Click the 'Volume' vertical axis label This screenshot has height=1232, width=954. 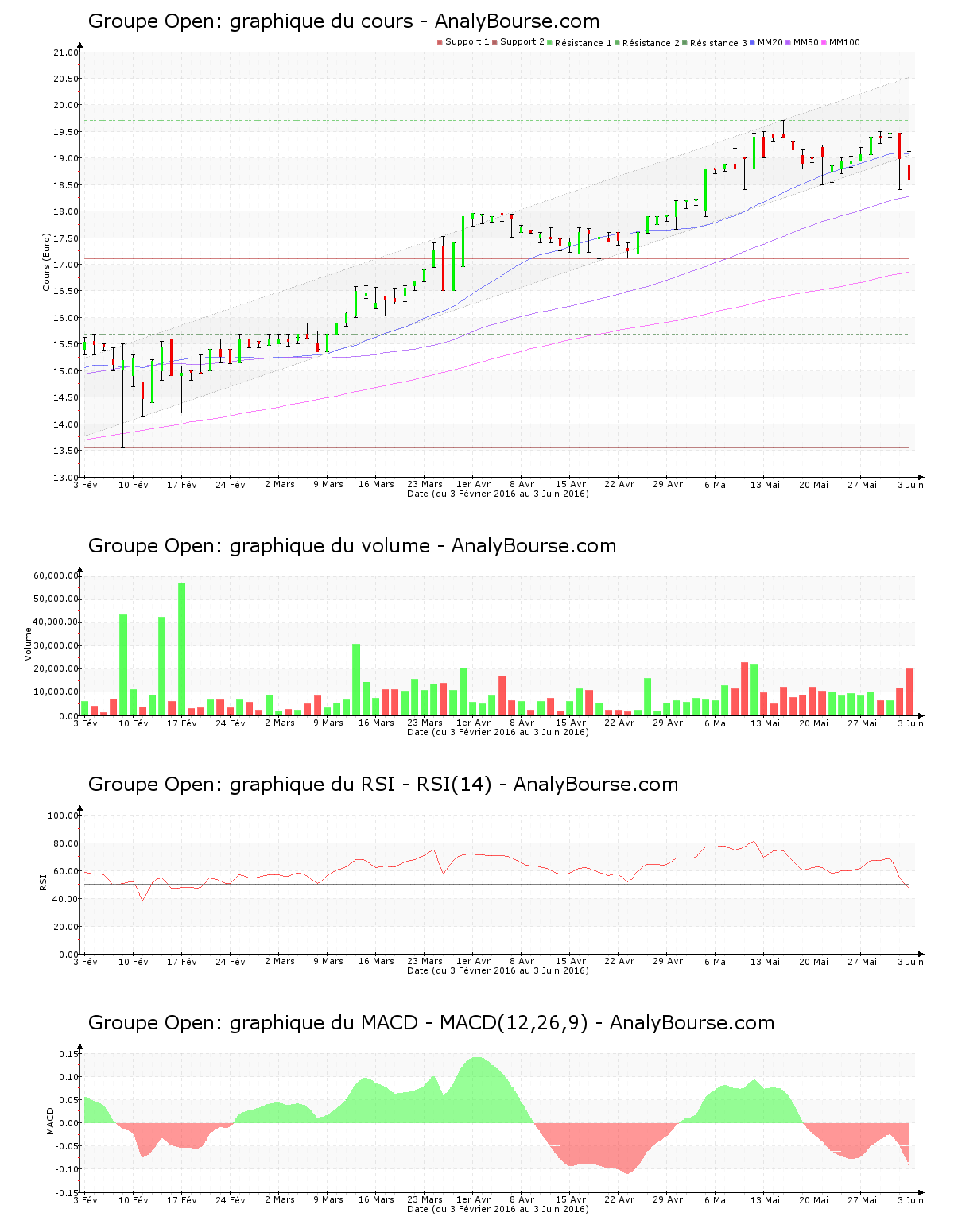[x=29, y=644]
